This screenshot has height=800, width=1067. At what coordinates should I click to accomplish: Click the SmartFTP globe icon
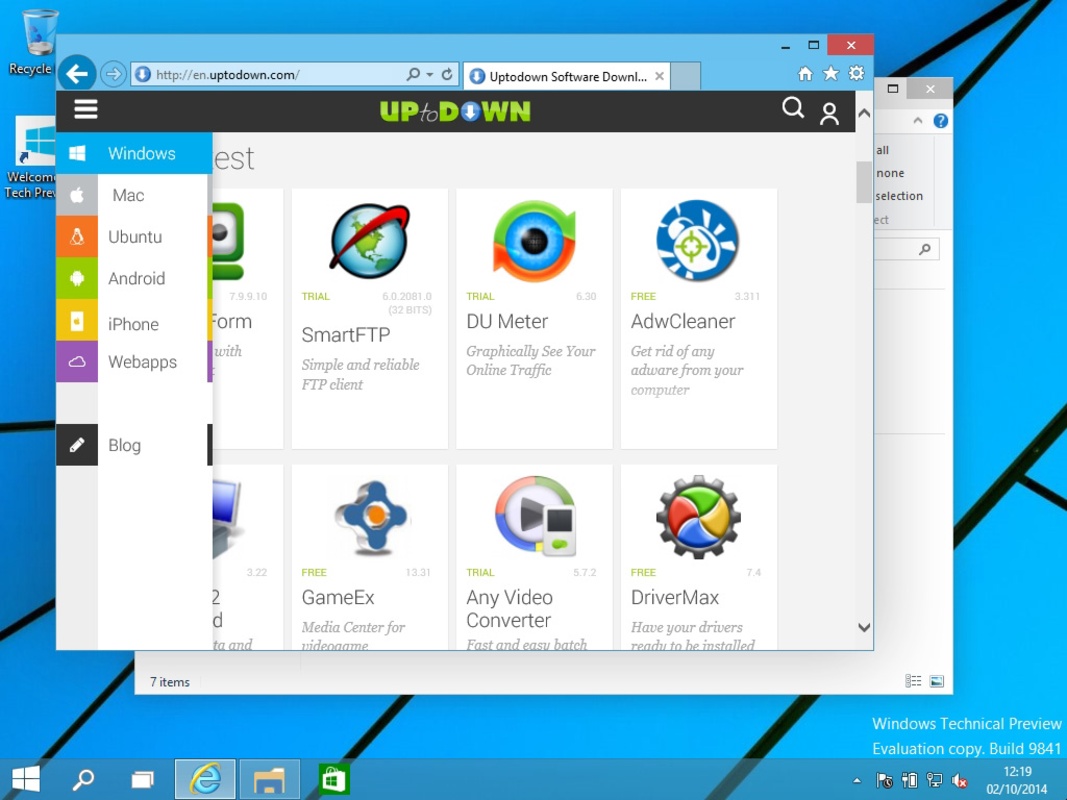pos(369,238)
